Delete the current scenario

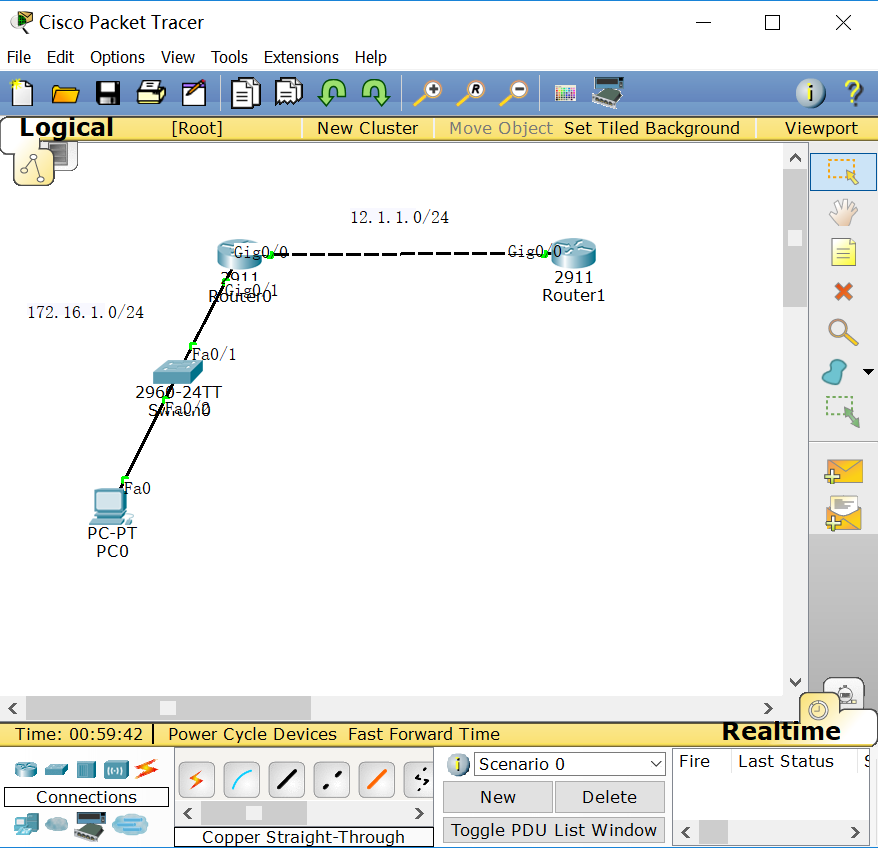click(609, 797)
